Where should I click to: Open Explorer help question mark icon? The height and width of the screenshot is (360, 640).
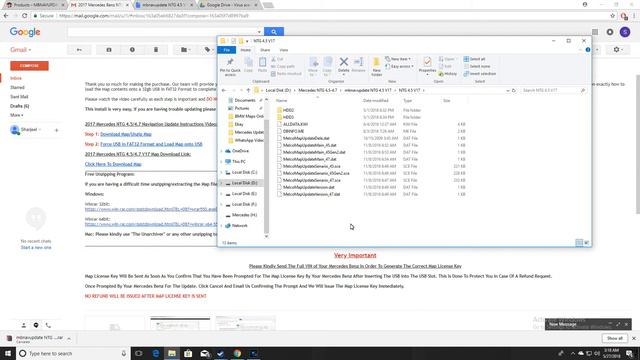(588, 50)
